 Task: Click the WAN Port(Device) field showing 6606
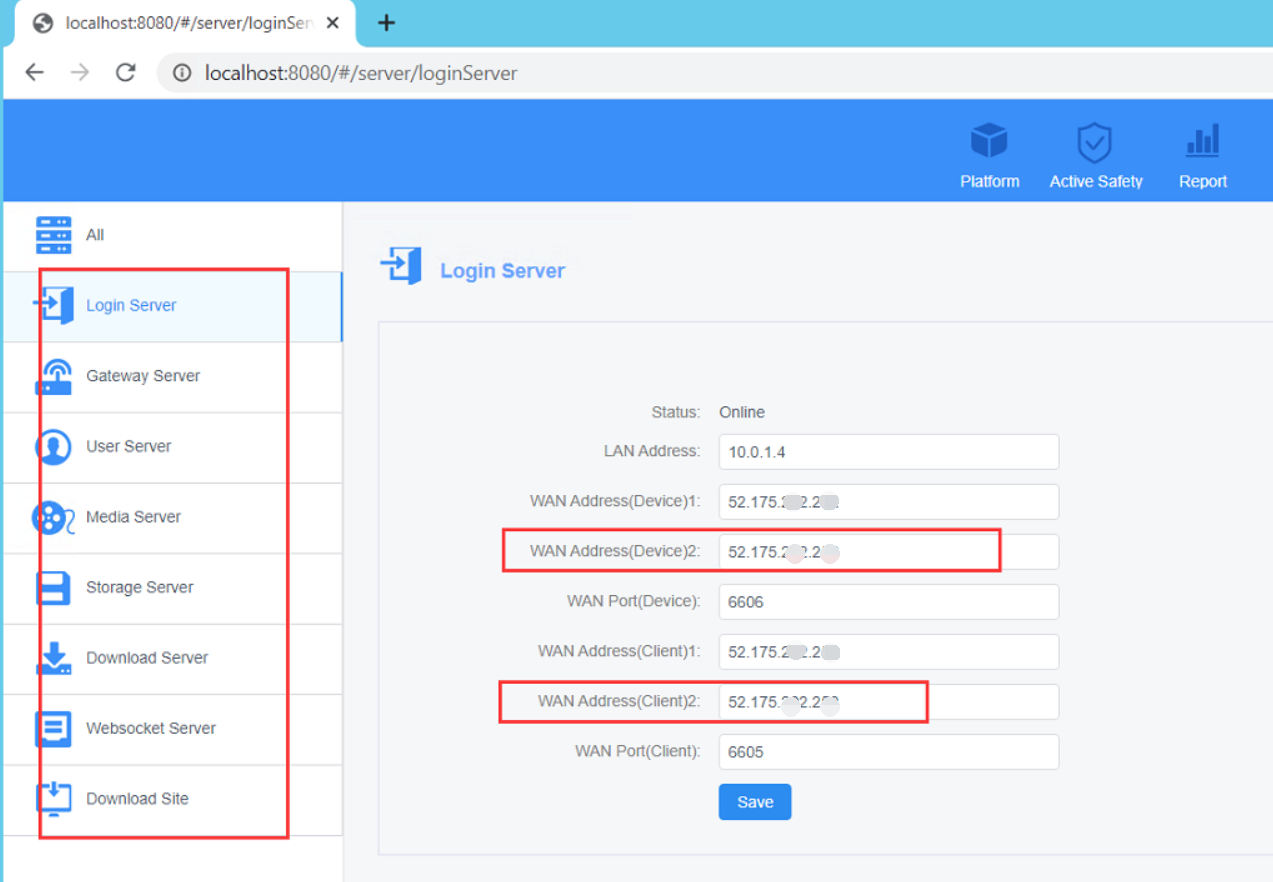click(889, 602)
